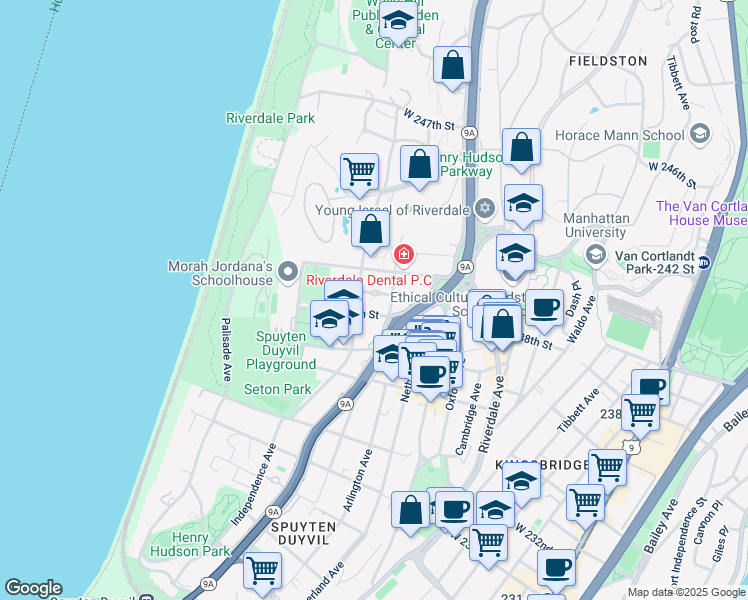This screenshot has height=600, width=748.
Task: Click the Waldo Ave street label
Action: [582, 319]
